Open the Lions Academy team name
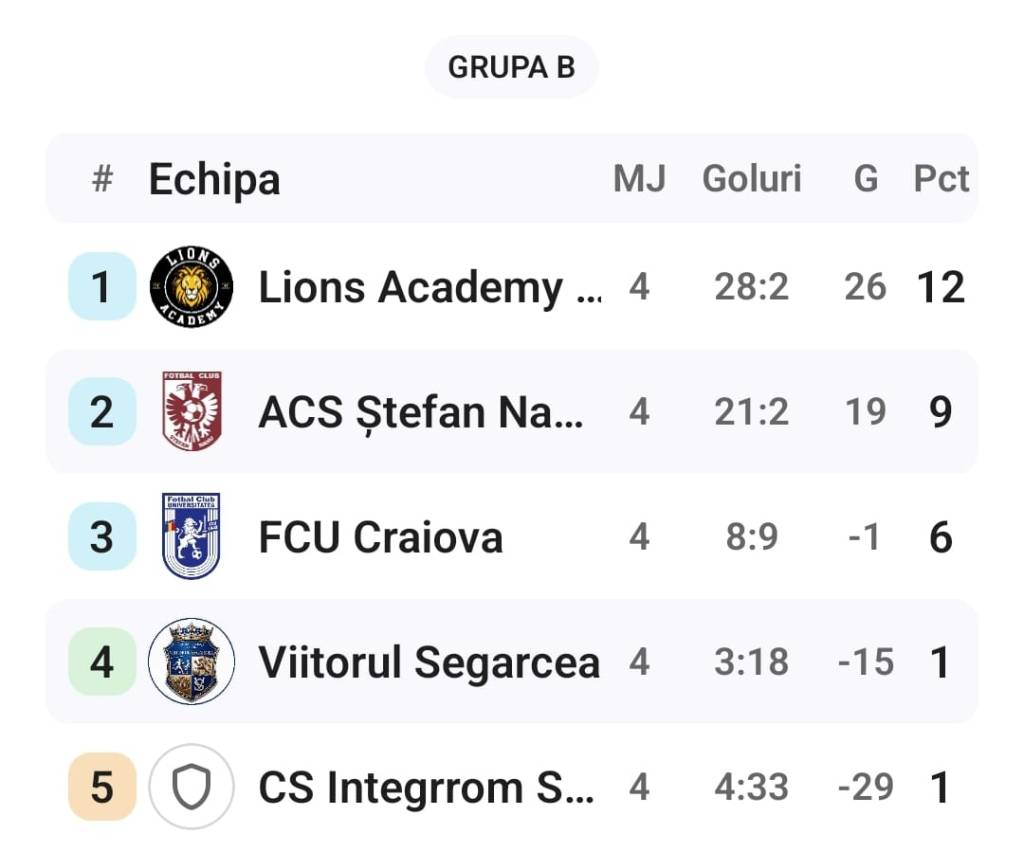 (430, 288)
